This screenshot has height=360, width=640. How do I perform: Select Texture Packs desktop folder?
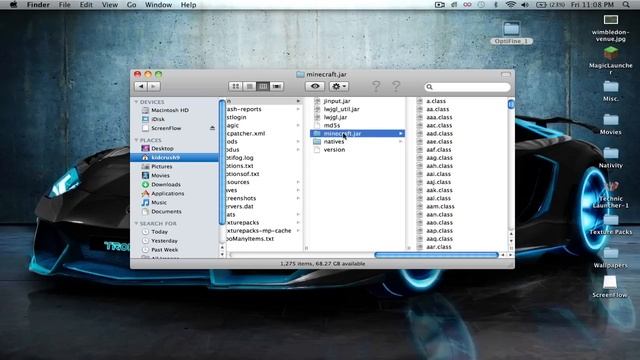611,225
